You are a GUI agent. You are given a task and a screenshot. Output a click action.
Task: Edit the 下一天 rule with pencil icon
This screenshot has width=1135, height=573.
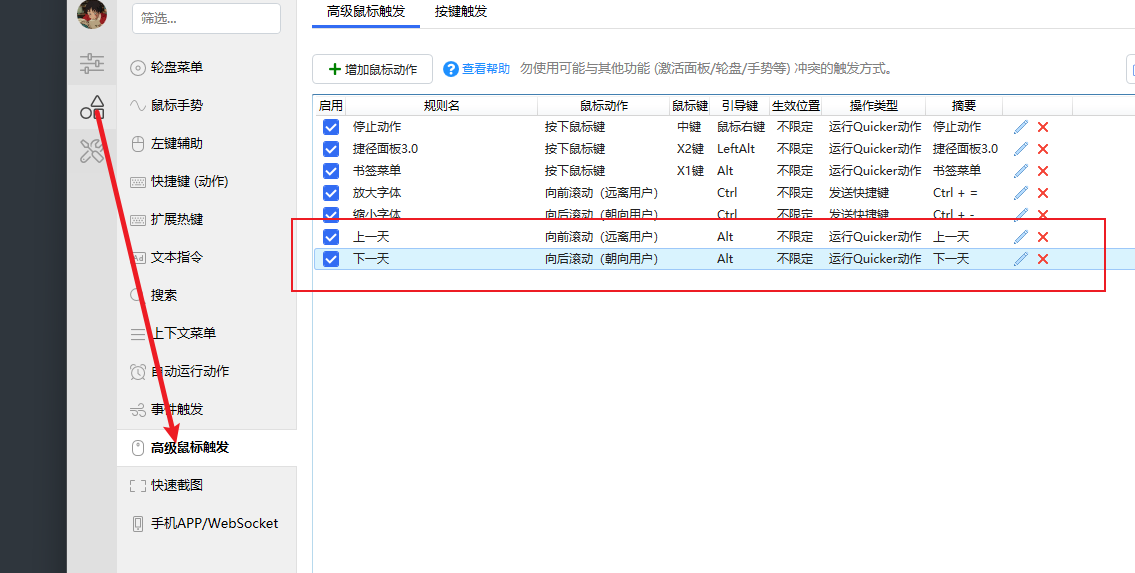click(x=1021, y=259)
